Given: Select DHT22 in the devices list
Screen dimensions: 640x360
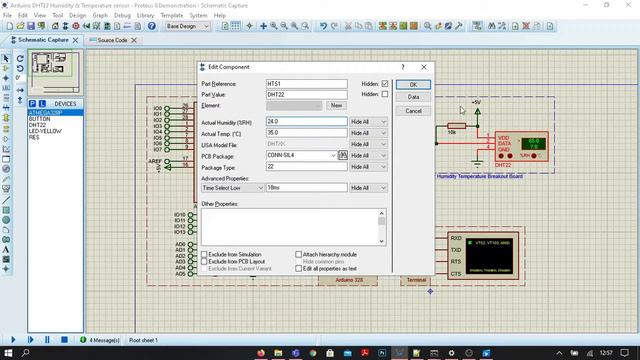Looking at the screenshot, I should [x=37, y=125].
